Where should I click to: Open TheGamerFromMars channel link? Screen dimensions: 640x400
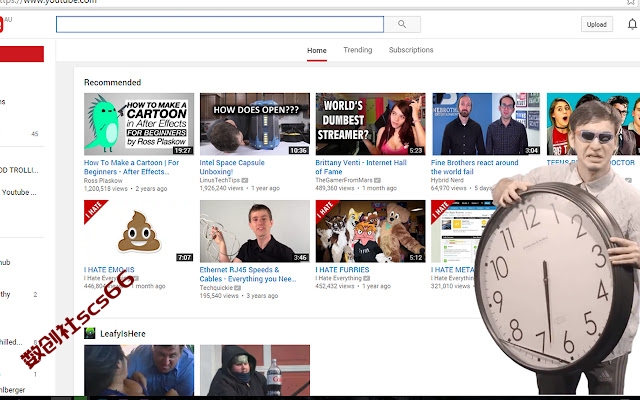pyautogui.click(x=344, y=180)
